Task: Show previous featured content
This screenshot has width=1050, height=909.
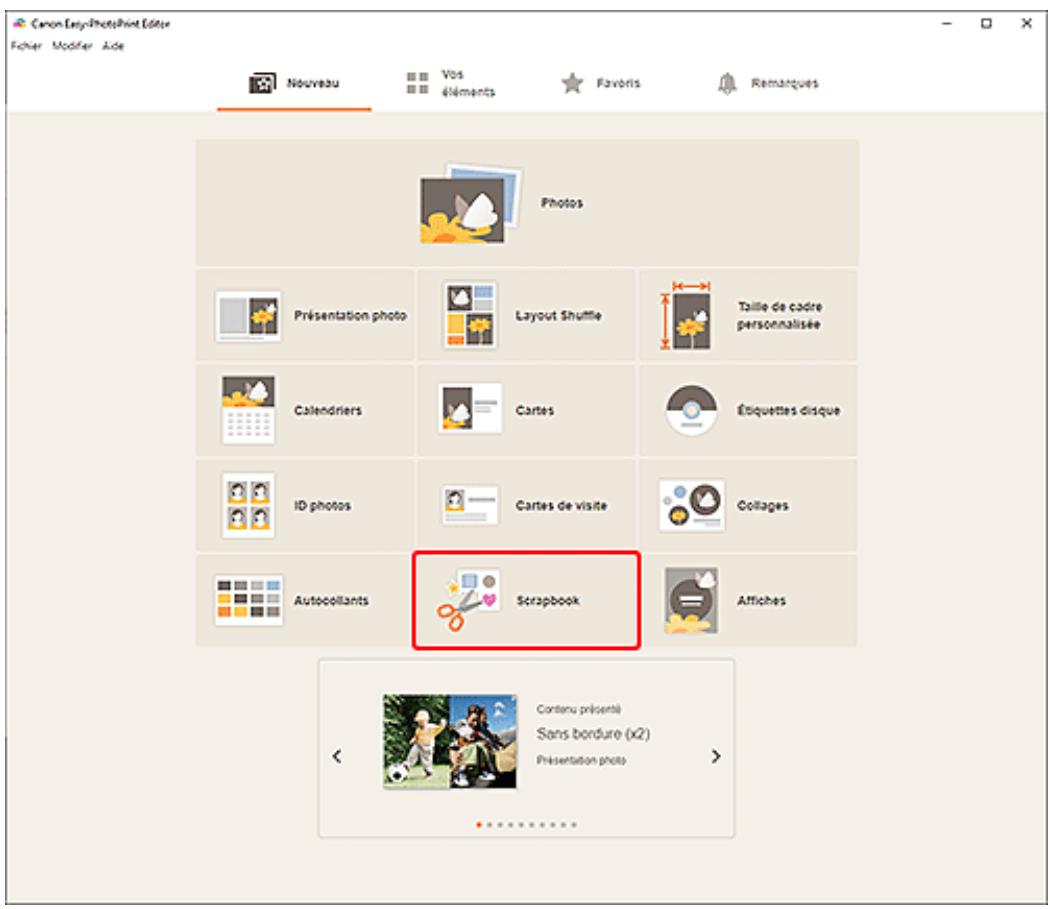Action: click(x=337, y=756)
